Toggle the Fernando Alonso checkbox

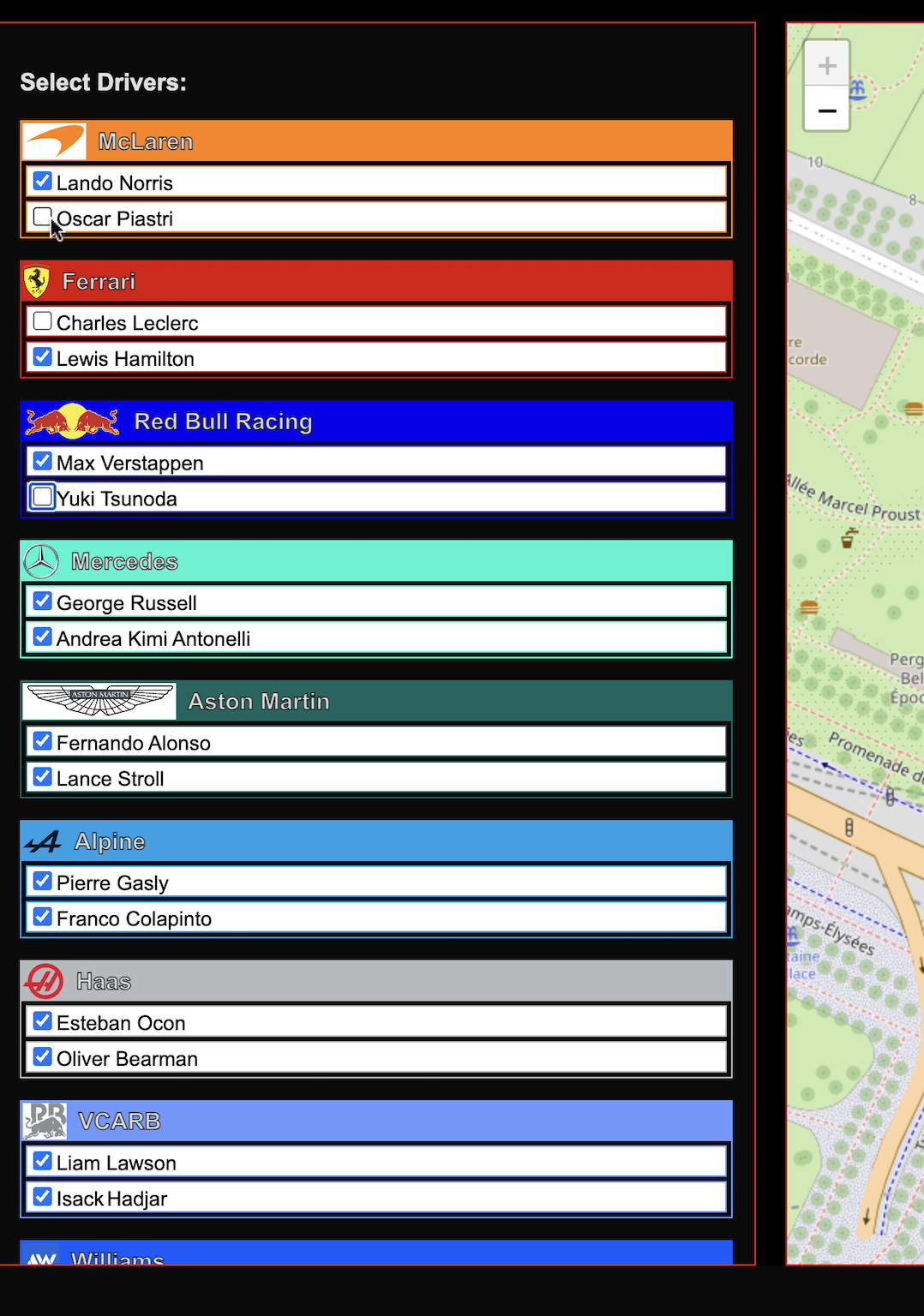point(42,741)
